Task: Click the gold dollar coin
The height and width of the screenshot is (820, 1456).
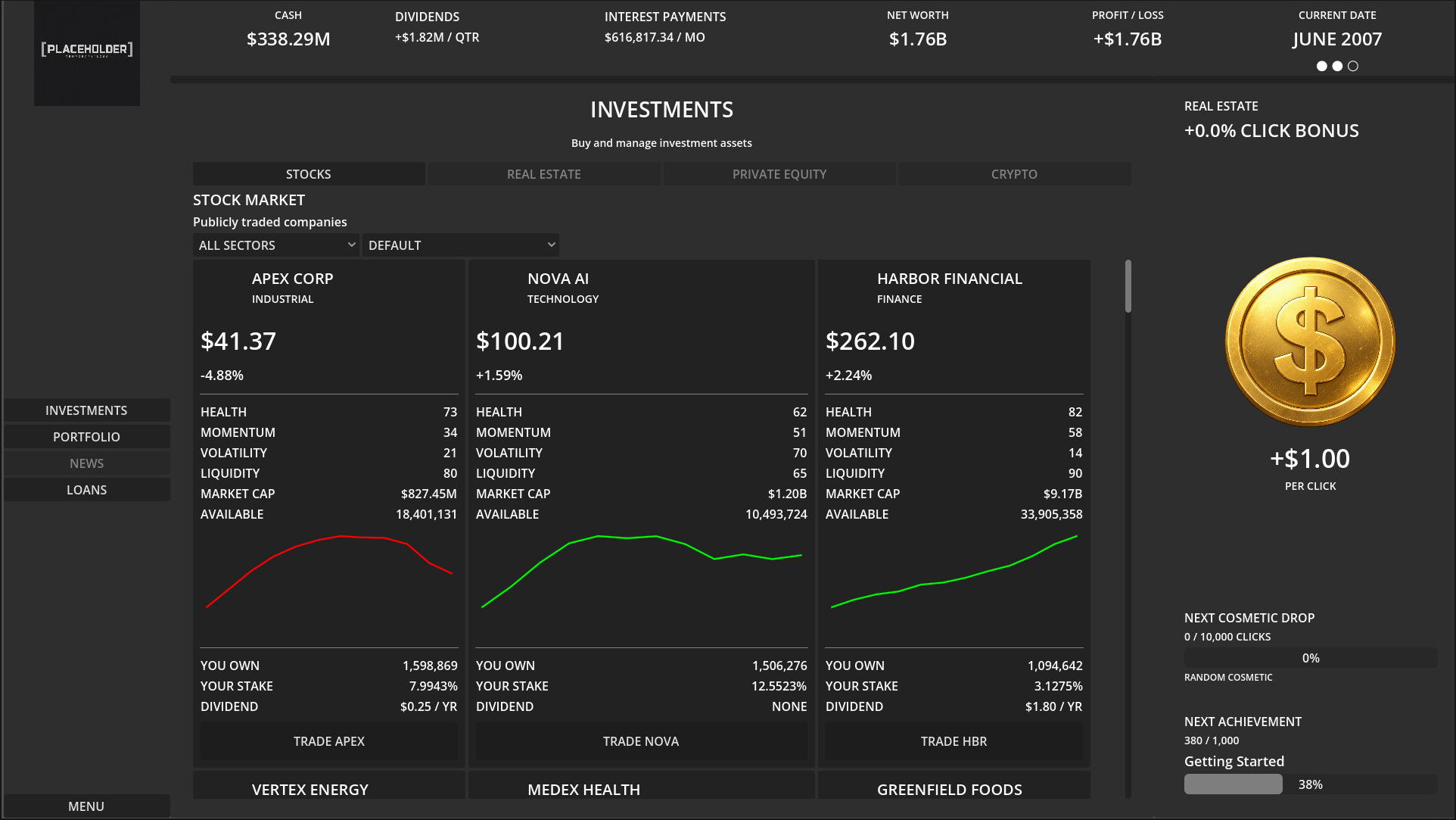Action: click(x=1310, y=341)
